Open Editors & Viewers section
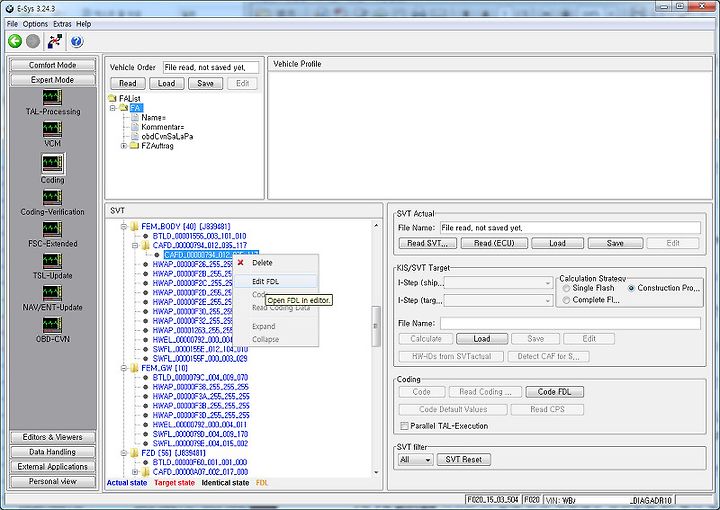Screen dimensions: 720x510 tap(52, 437)
